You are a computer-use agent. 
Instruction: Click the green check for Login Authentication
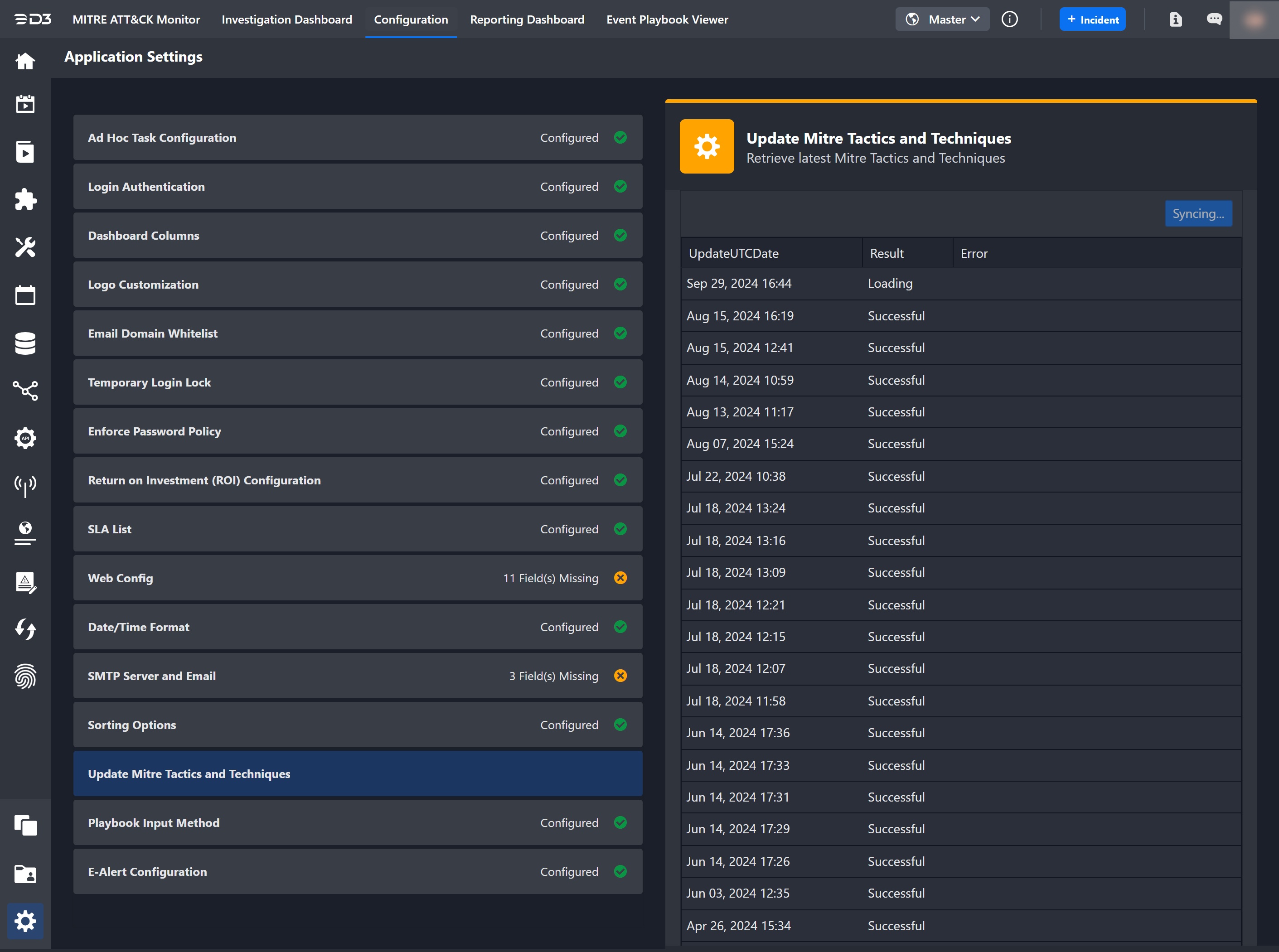[620, 186]
